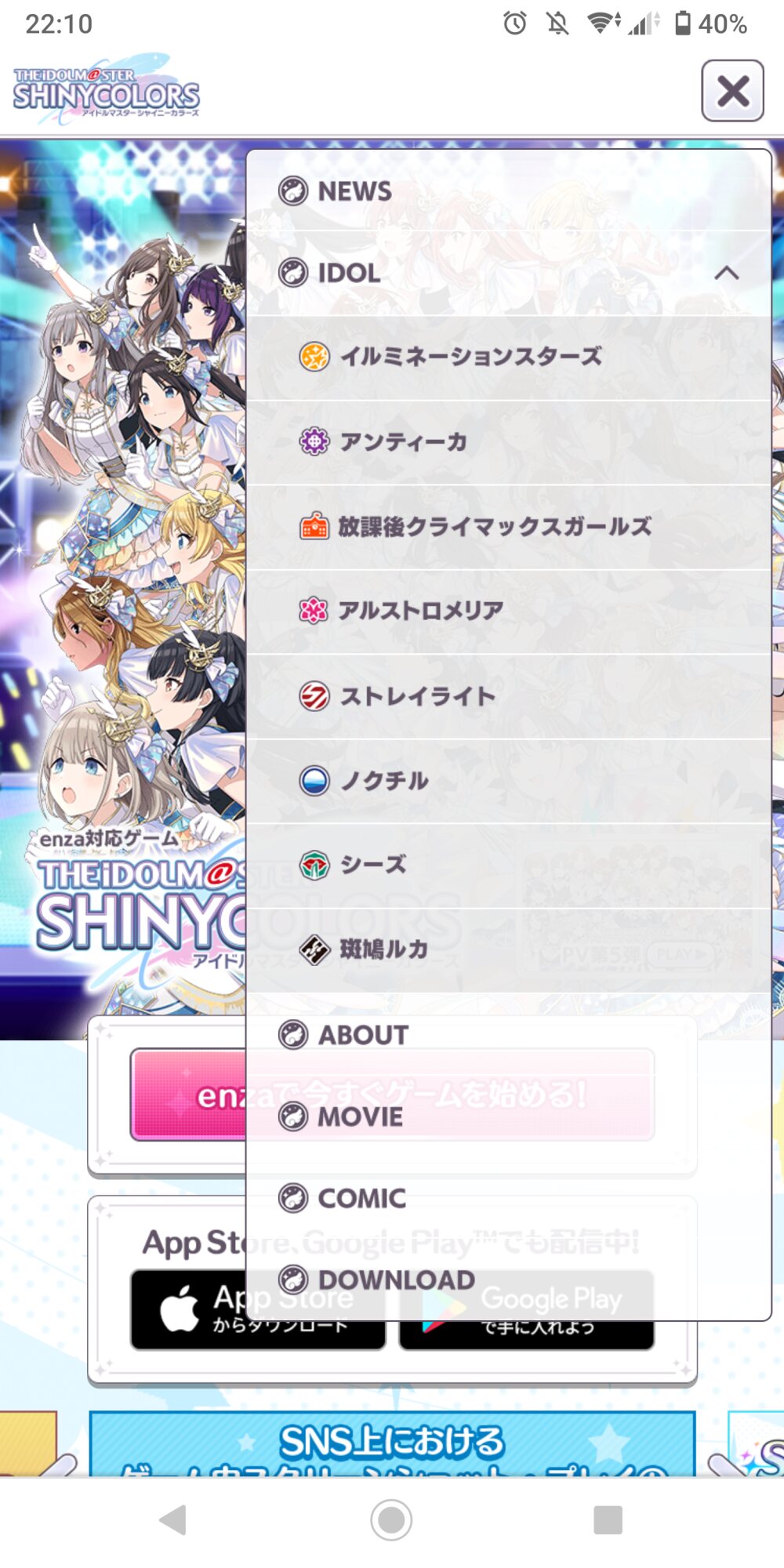The height and width of the screenshot is (1568, 784).
Task: Choose the pink Alstroemeria flower icon
Action: [x=314, y=611]
